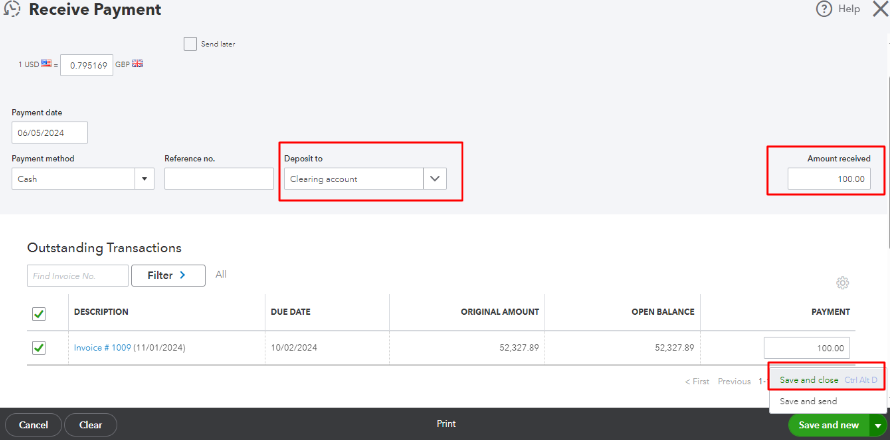Tick the Send later checkbox
Image resolution: width=890 pixels, height=440 pixels.
pos(190,44)
